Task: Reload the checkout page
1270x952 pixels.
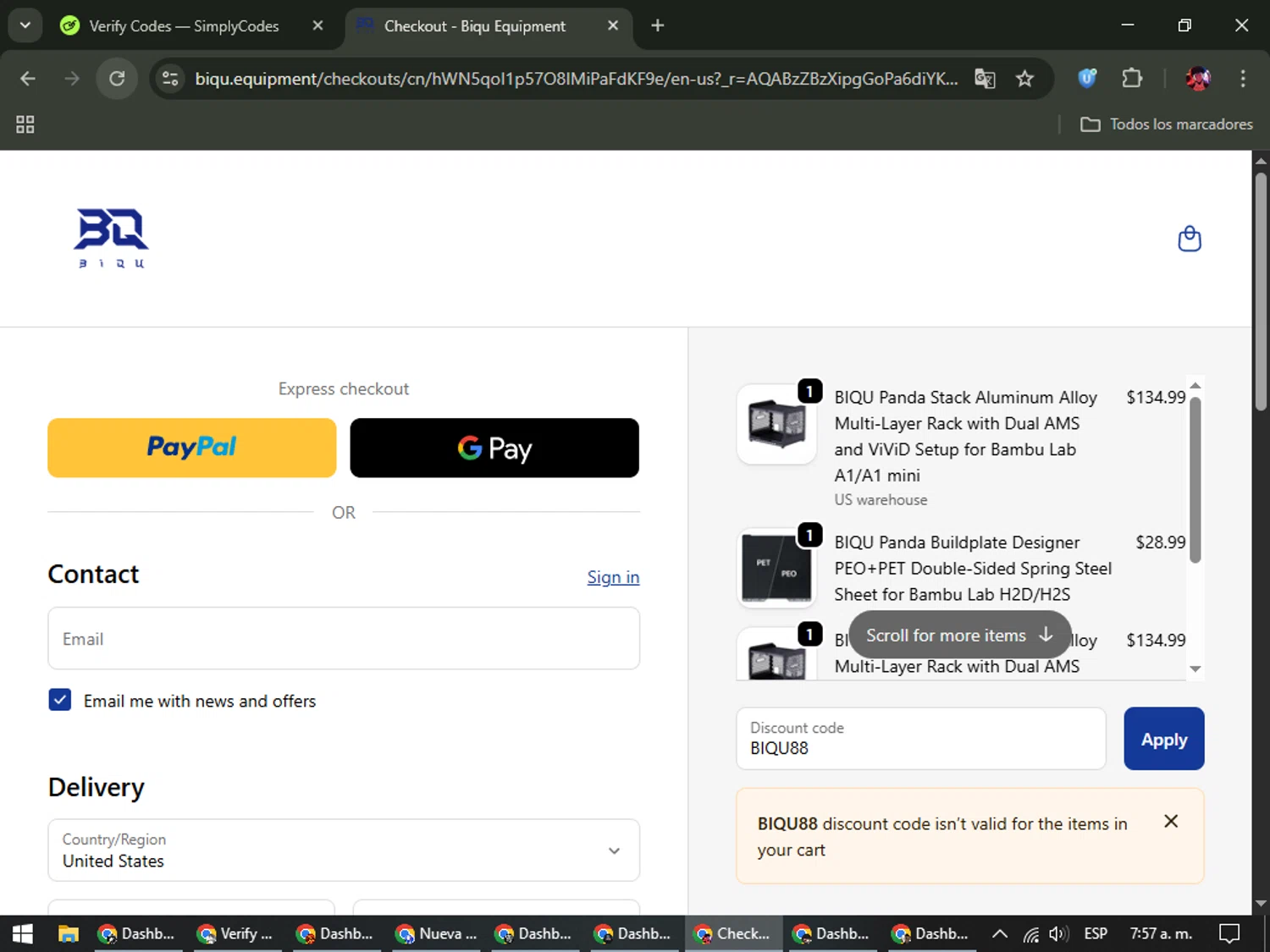Action: (x=117, y=79)
